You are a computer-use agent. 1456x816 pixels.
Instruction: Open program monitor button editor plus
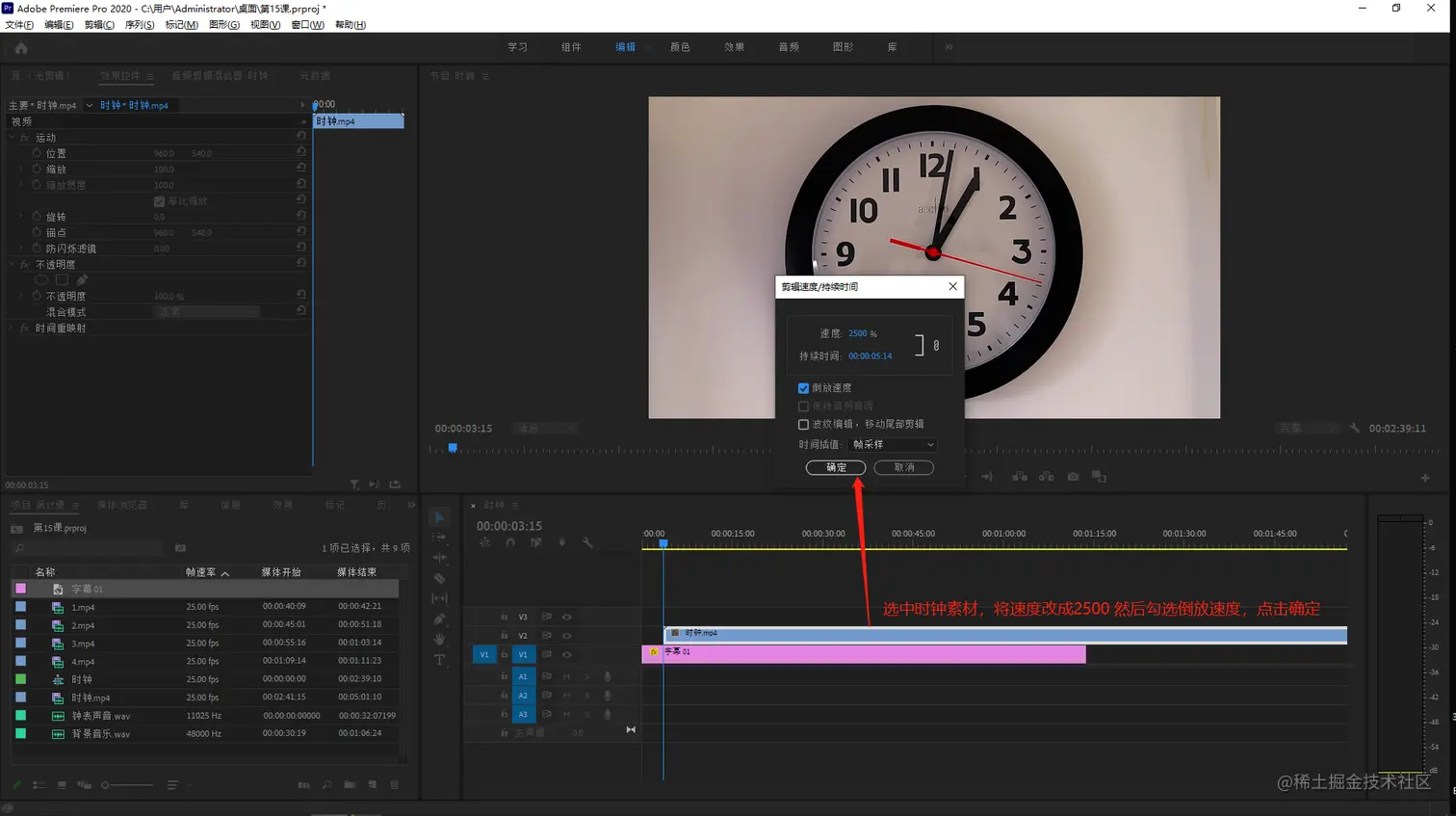pos(1425,478)
